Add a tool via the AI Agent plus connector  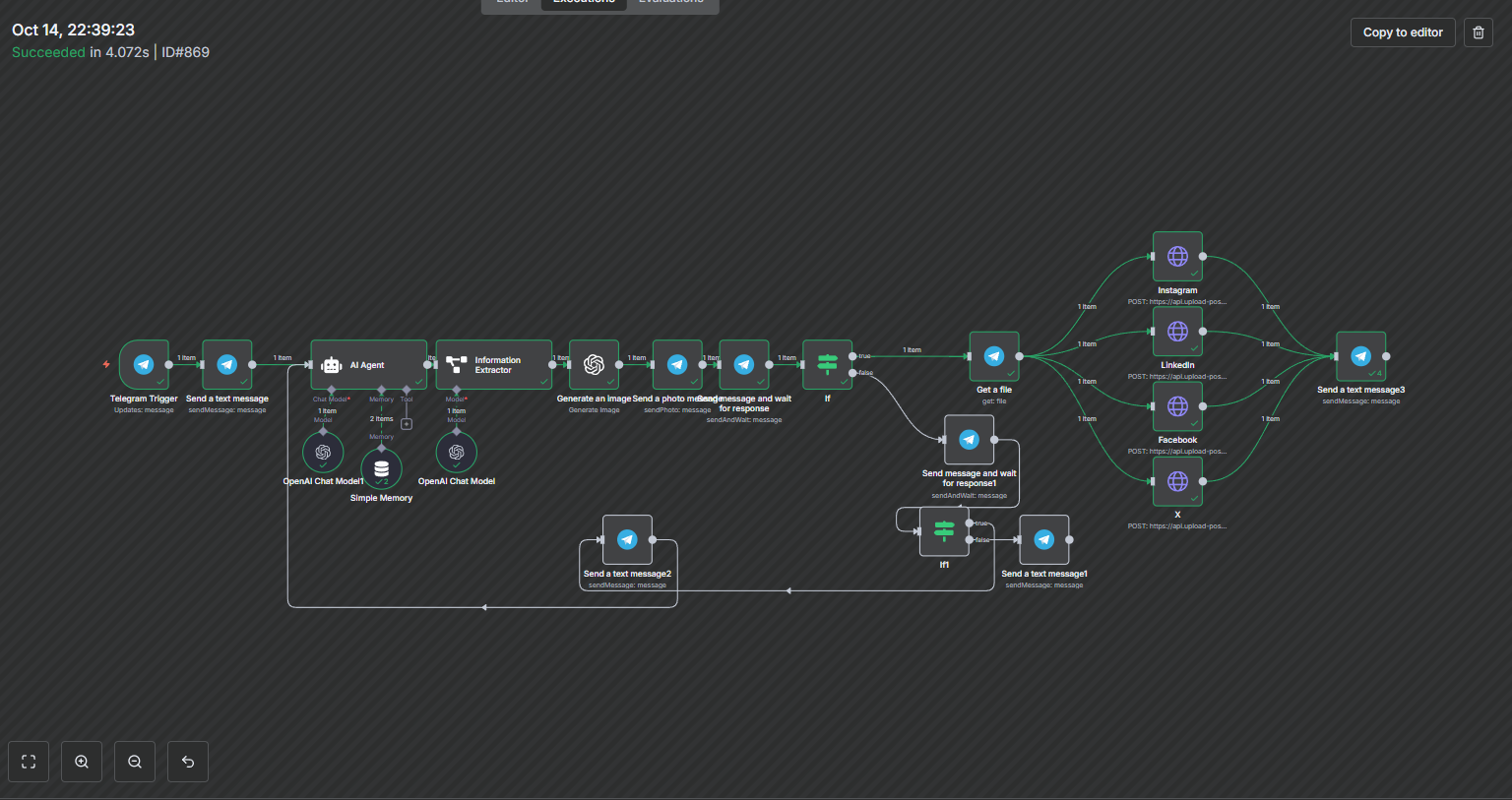(x=407, y=424)
